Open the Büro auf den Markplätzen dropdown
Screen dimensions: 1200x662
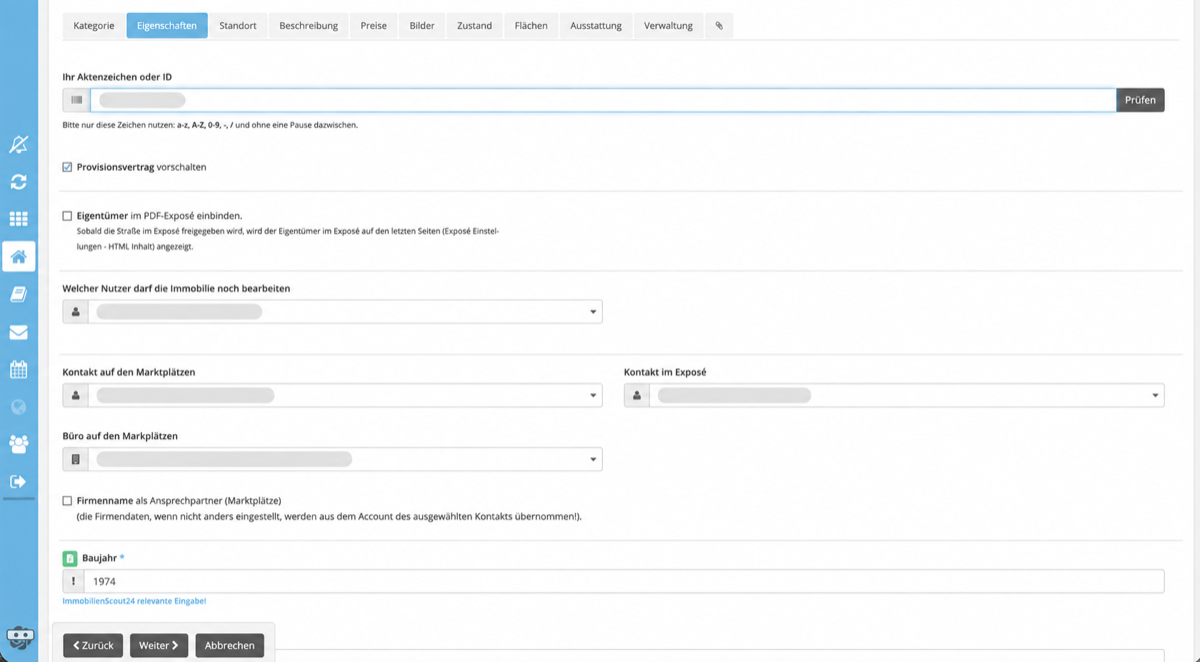pos(345,460)
